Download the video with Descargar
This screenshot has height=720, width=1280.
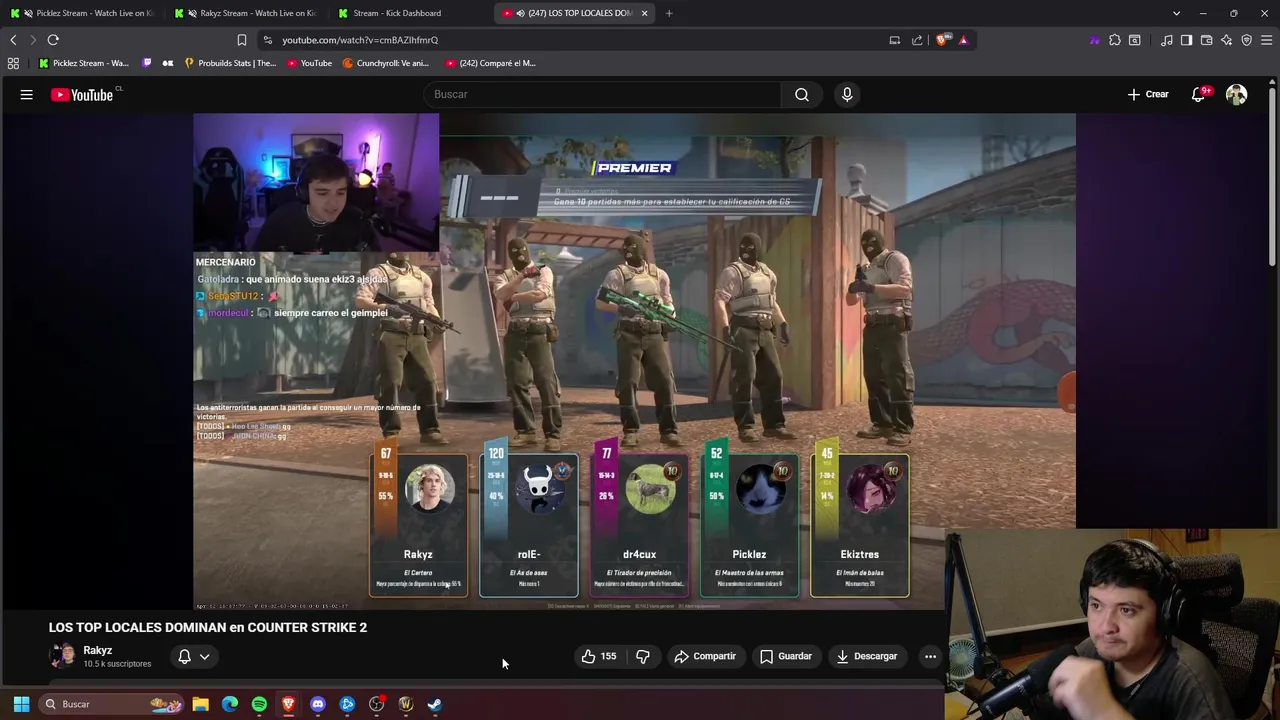[867, 656]
